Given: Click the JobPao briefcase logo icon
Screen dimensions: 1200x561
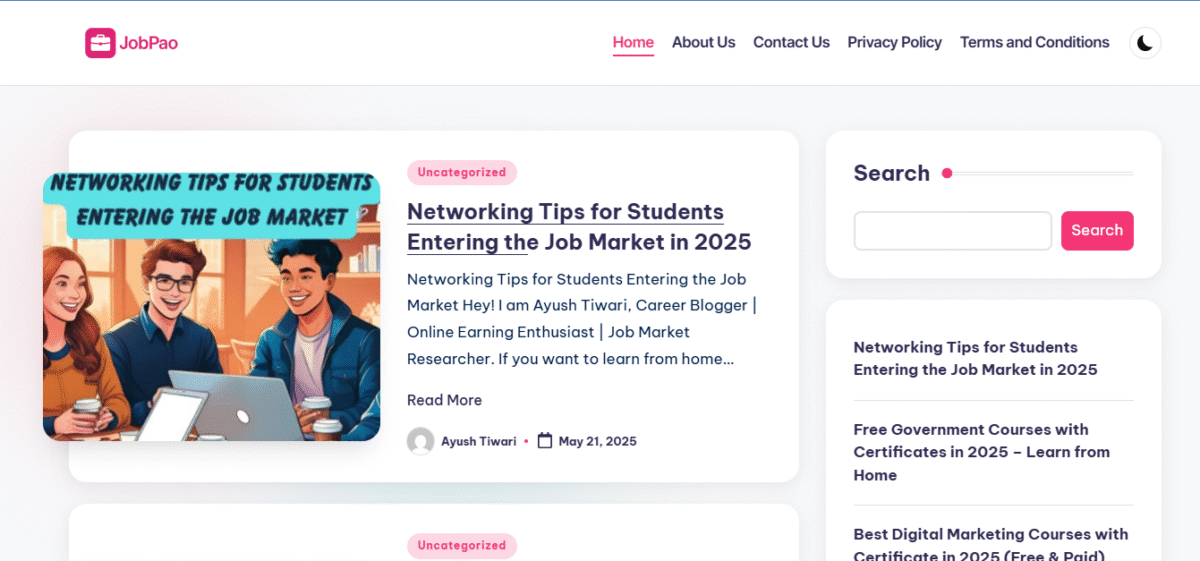Looking at the screenshot, I should click(100, 43).
